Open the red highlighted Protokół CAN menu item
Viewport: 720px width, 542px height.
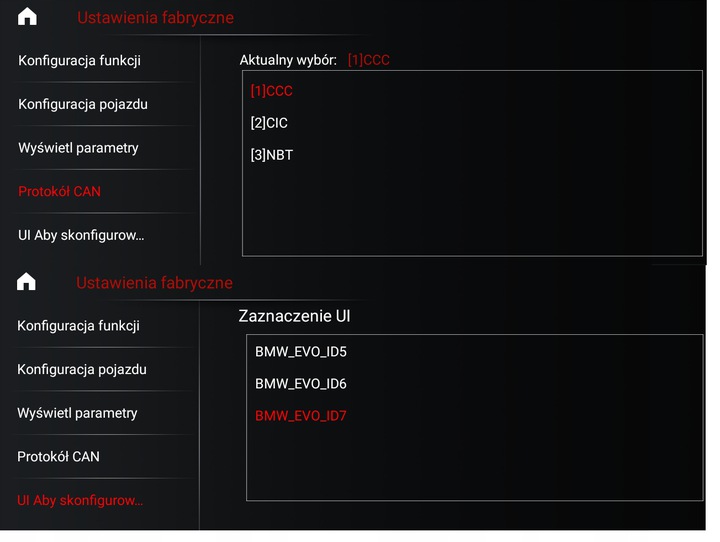(59, 191)
